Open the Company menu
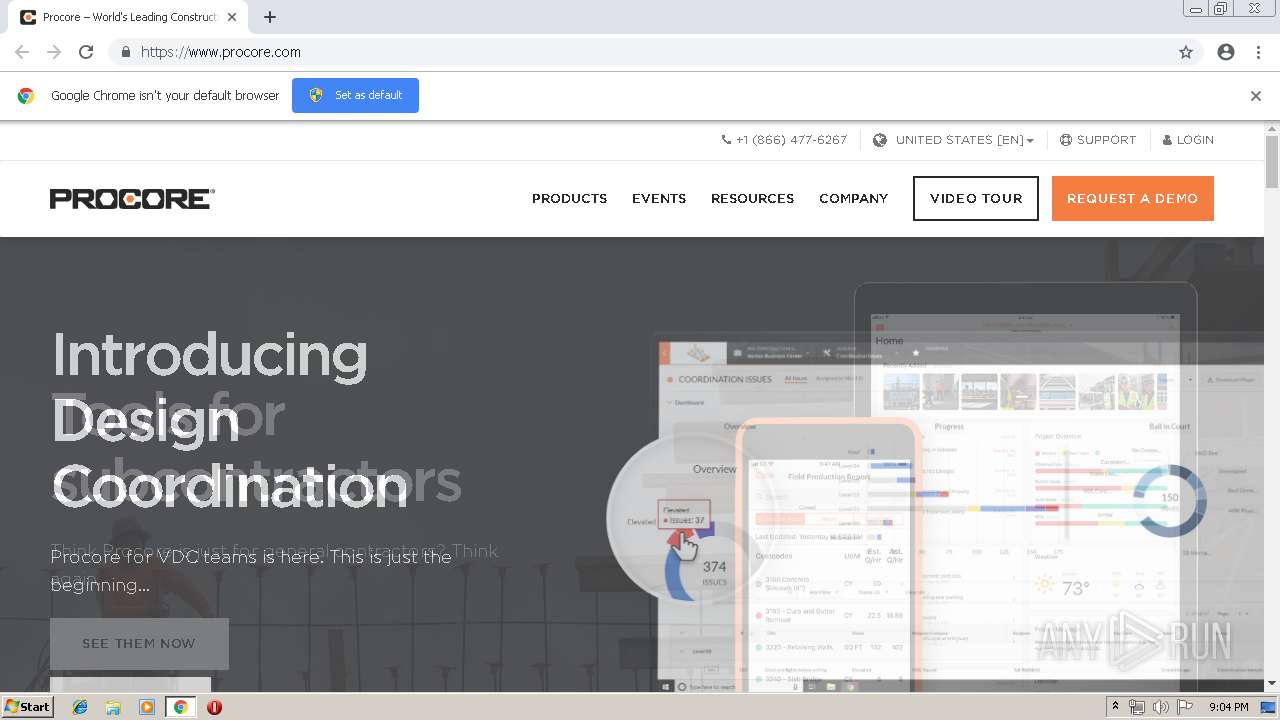 (x=853, y=198)
